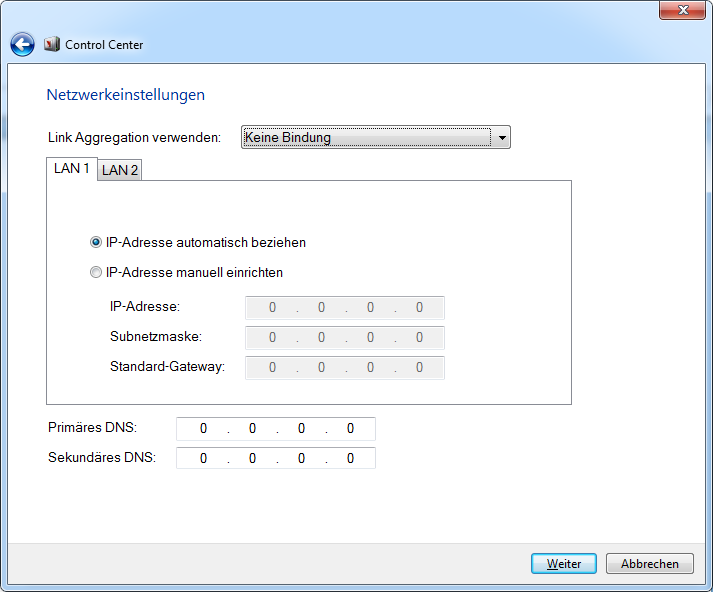Click first octet of Sekundäres DNS
The height and width of the screenshot is (592, 713).
click(203, 458)
